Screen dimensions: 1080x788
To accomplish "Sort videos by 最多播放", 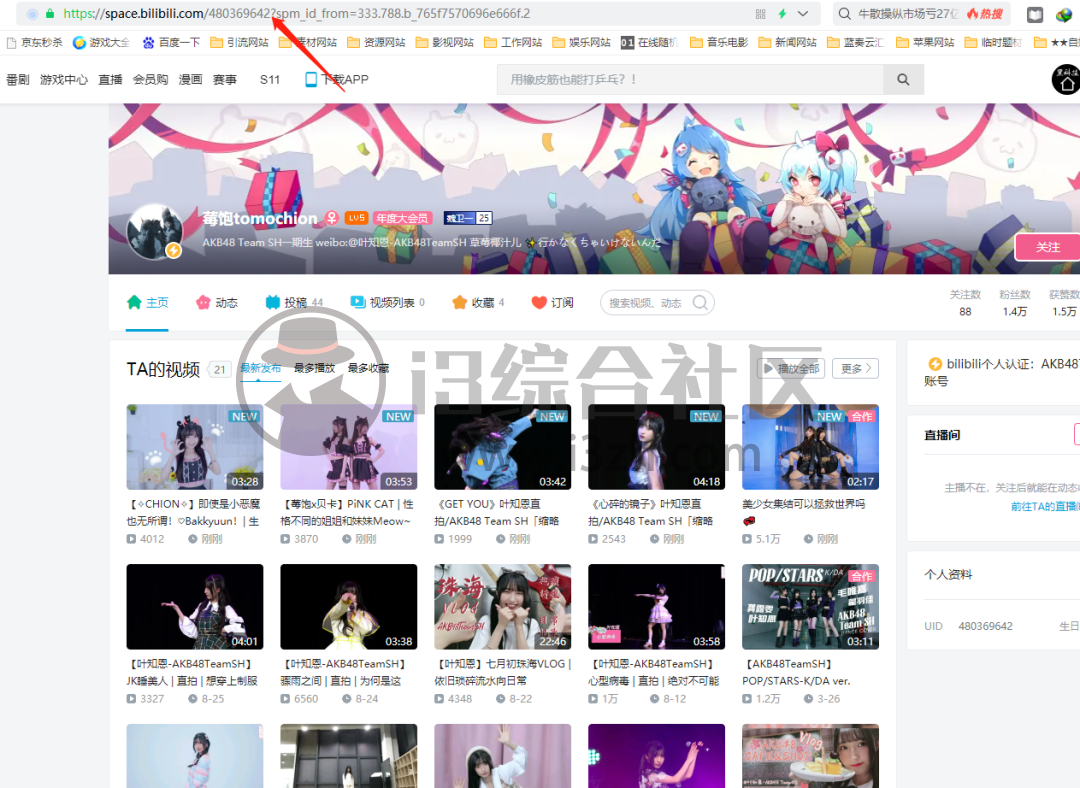I will coord(314,369).
